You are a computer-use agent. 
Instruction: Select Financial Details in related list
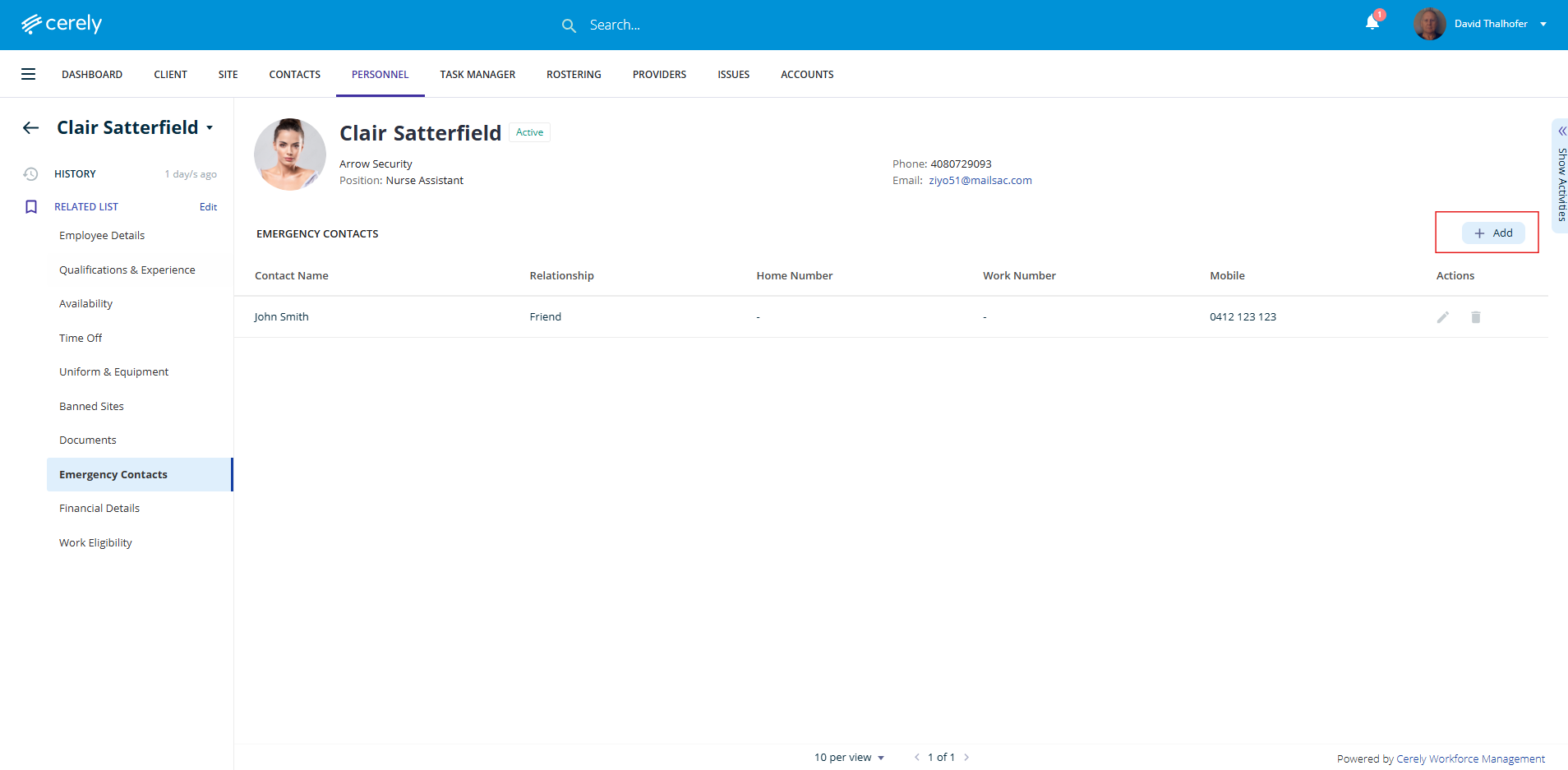coord(99,509)
